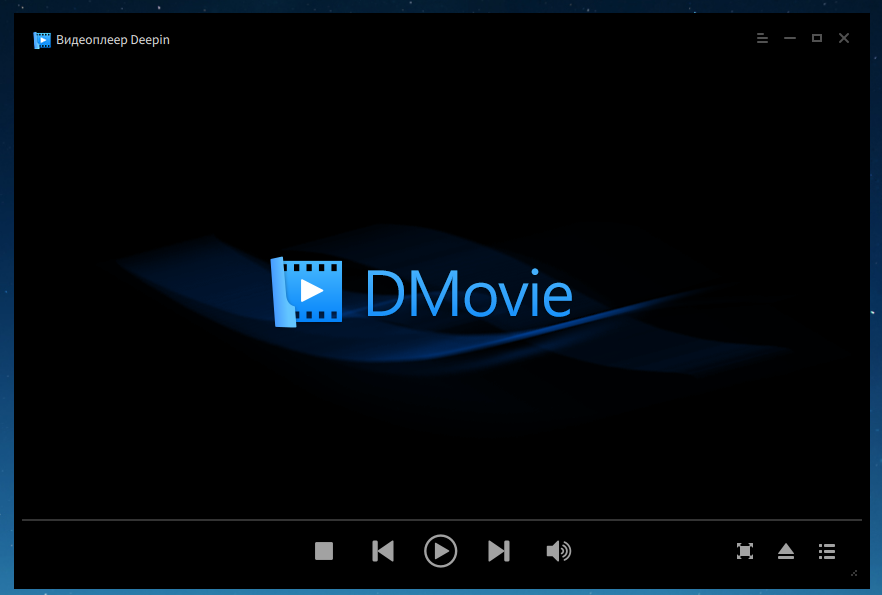Click the window resize grip corner
882x595 pixels.
[854, 573]
